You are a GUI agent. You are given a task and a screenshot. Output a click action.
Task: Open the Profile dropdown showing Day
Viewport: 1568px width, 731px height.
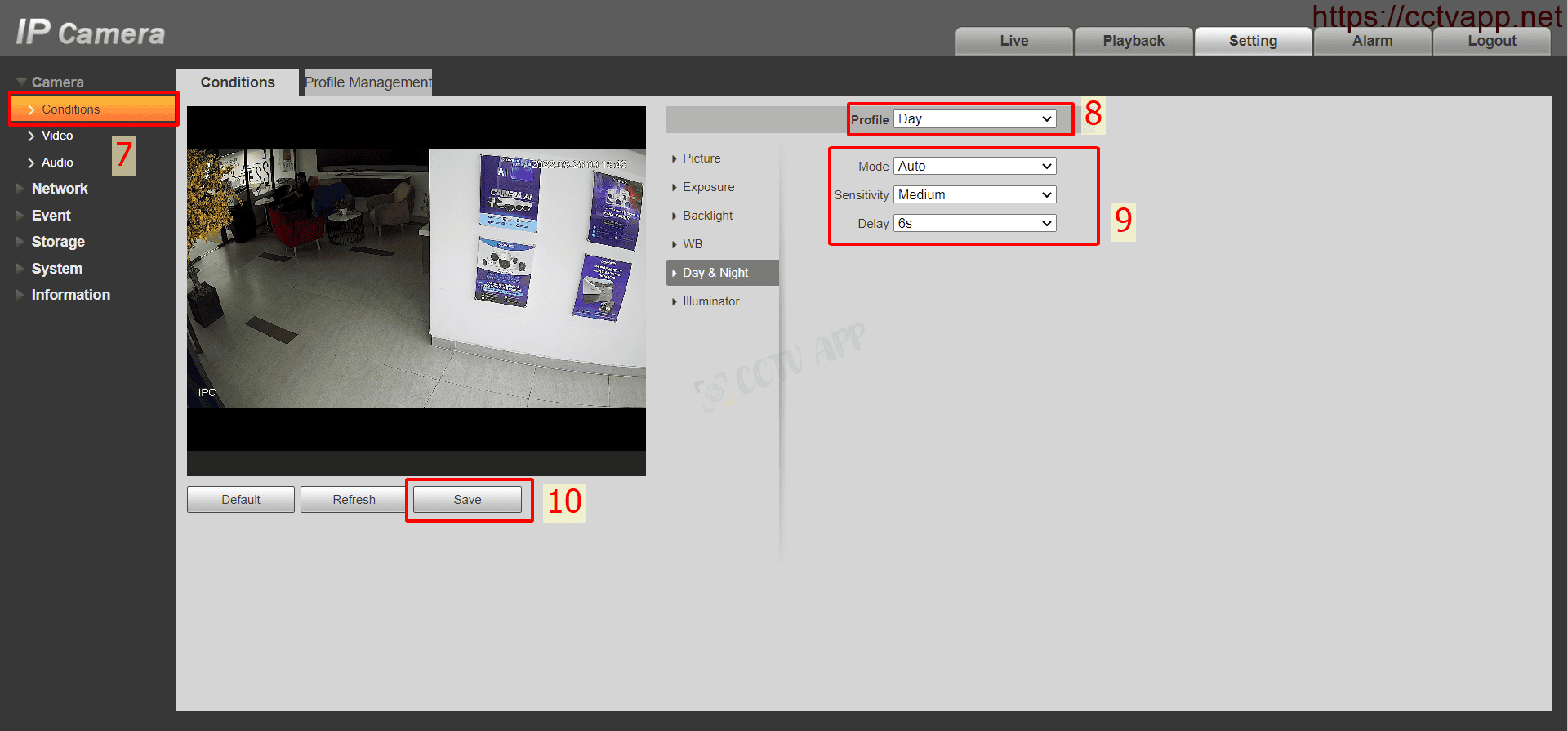974,119
